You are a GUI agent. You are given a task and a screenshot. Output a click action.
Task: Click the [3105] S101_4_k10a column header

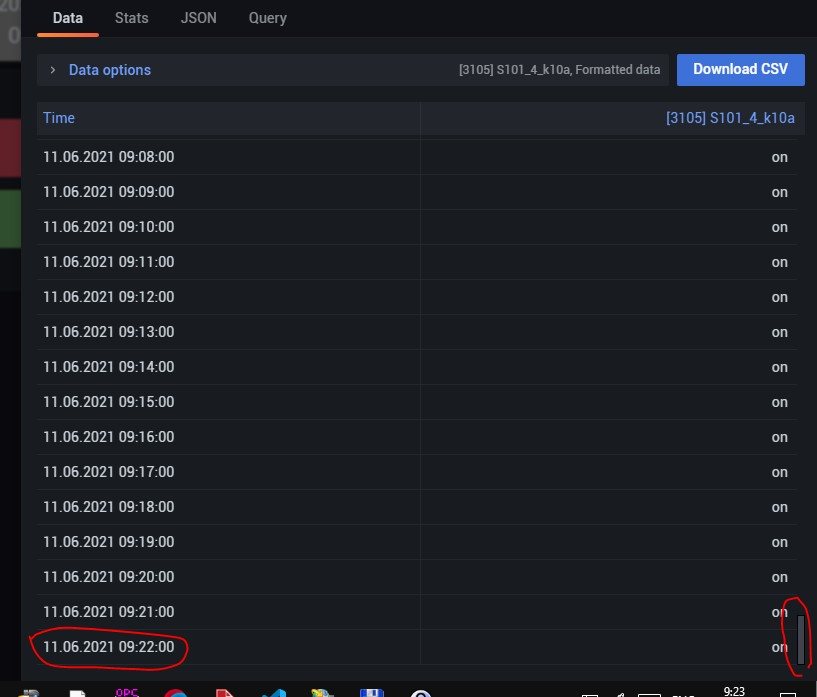(x=729, y=118)
